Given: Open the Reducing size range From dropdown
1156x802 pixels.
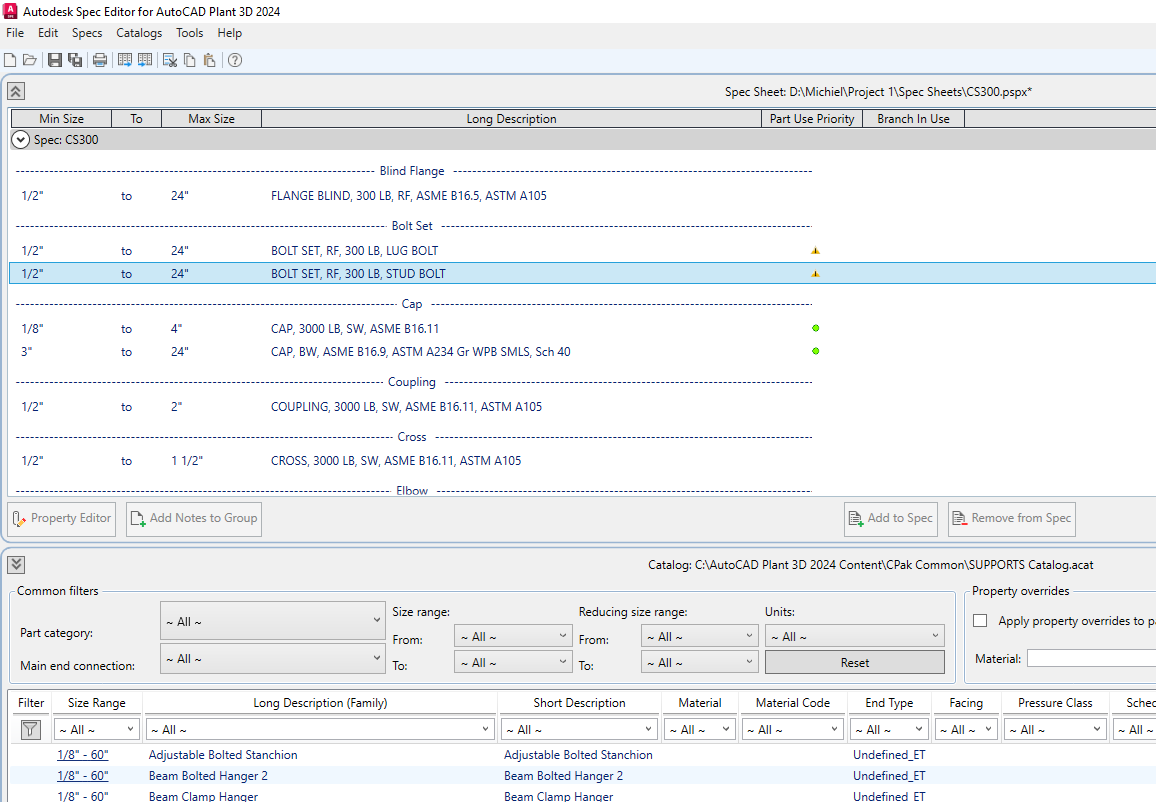Looking at the screenshot, I should (699, 636).
